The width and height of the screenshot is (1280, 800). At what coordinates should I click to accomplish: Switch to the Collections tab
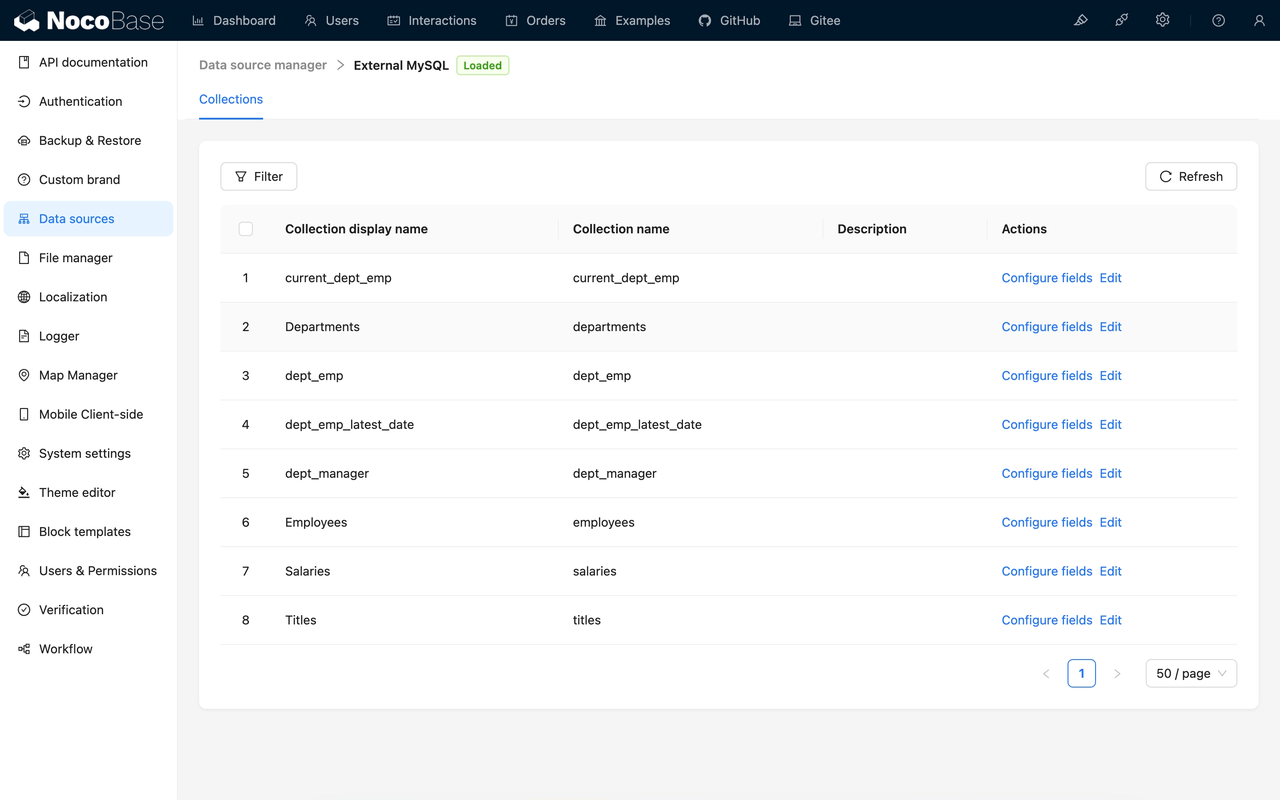pyautogui.click(x=231, y=99)
